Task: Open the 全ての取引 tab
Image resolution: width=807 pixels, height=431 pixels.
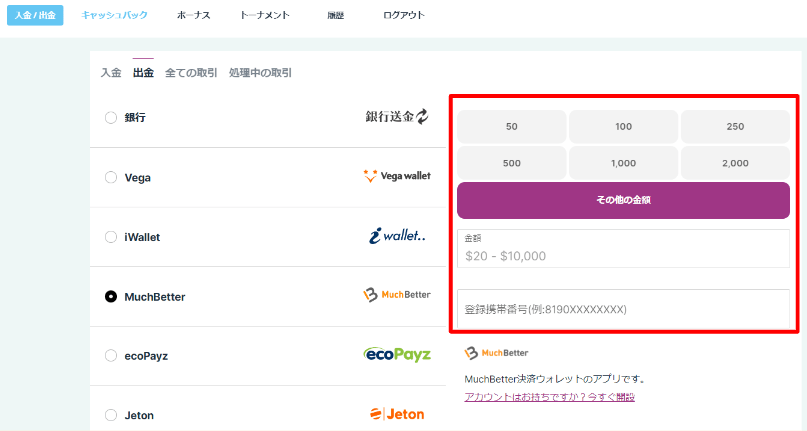Action: (191, 73)
